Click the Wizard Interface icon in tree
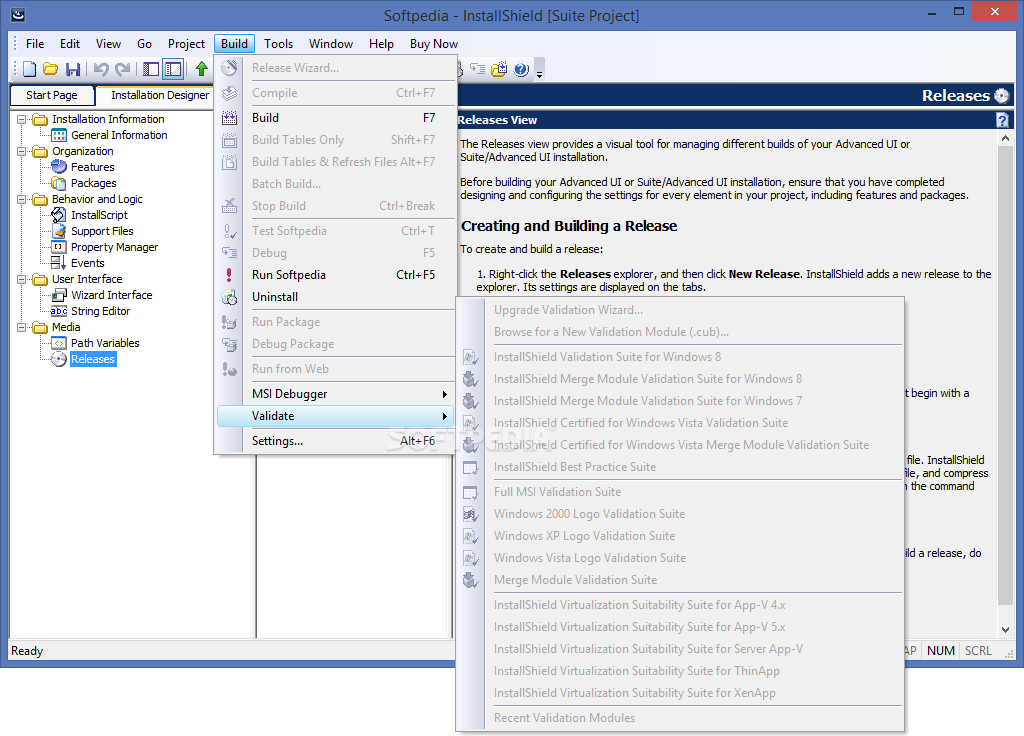This screenshot has width=1024, height=736. click(x=59, y=295)
